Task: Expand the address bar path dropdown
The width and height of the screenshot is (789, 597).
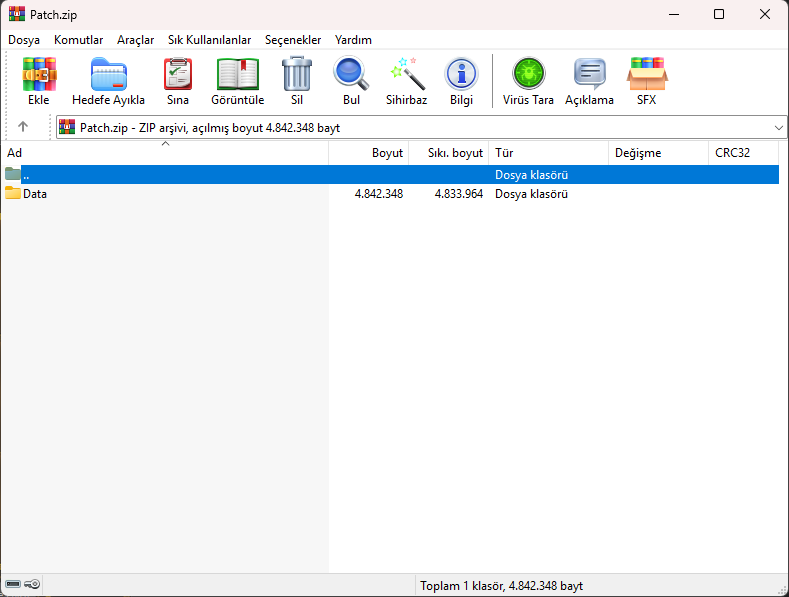Action: pos(778,128)
